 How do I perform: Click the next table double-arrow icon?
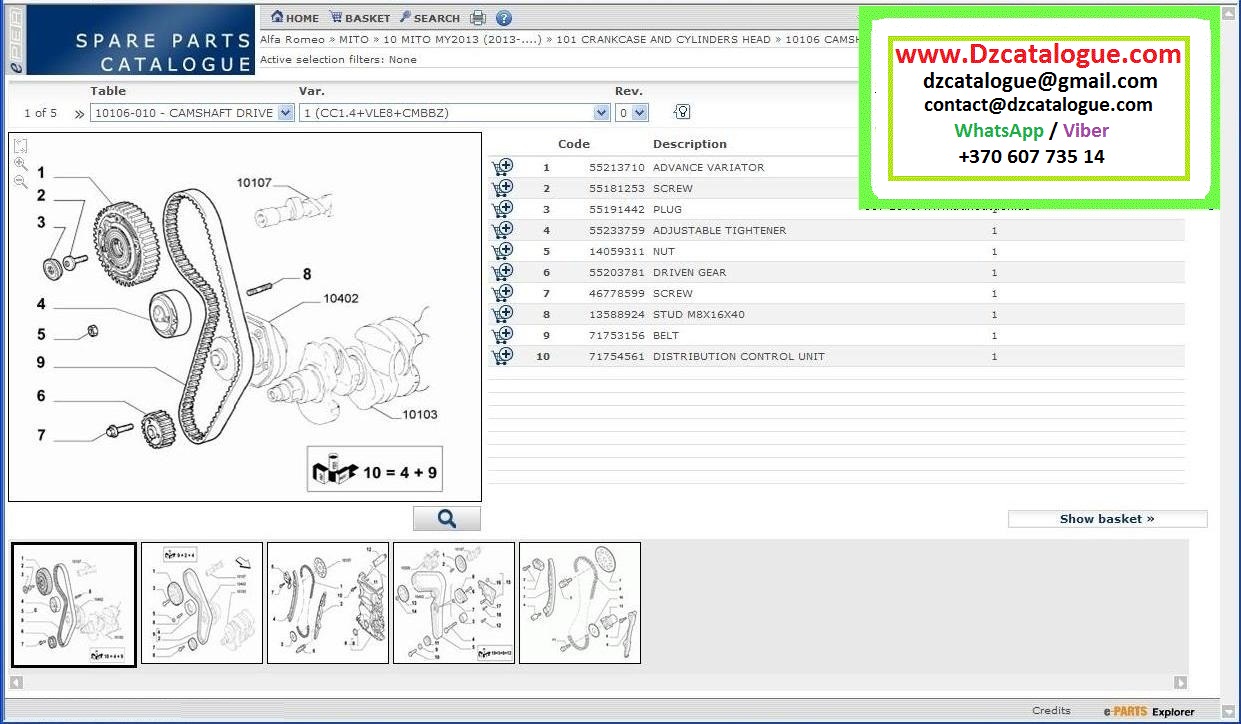pyautogui.click(x=79, y=113)
